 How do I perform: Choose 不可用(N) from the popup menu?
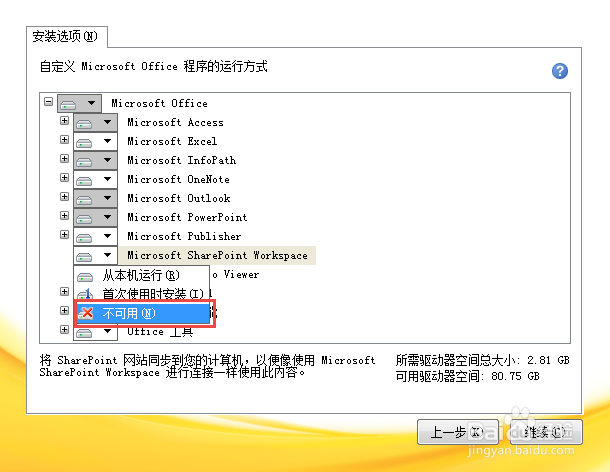143,313
